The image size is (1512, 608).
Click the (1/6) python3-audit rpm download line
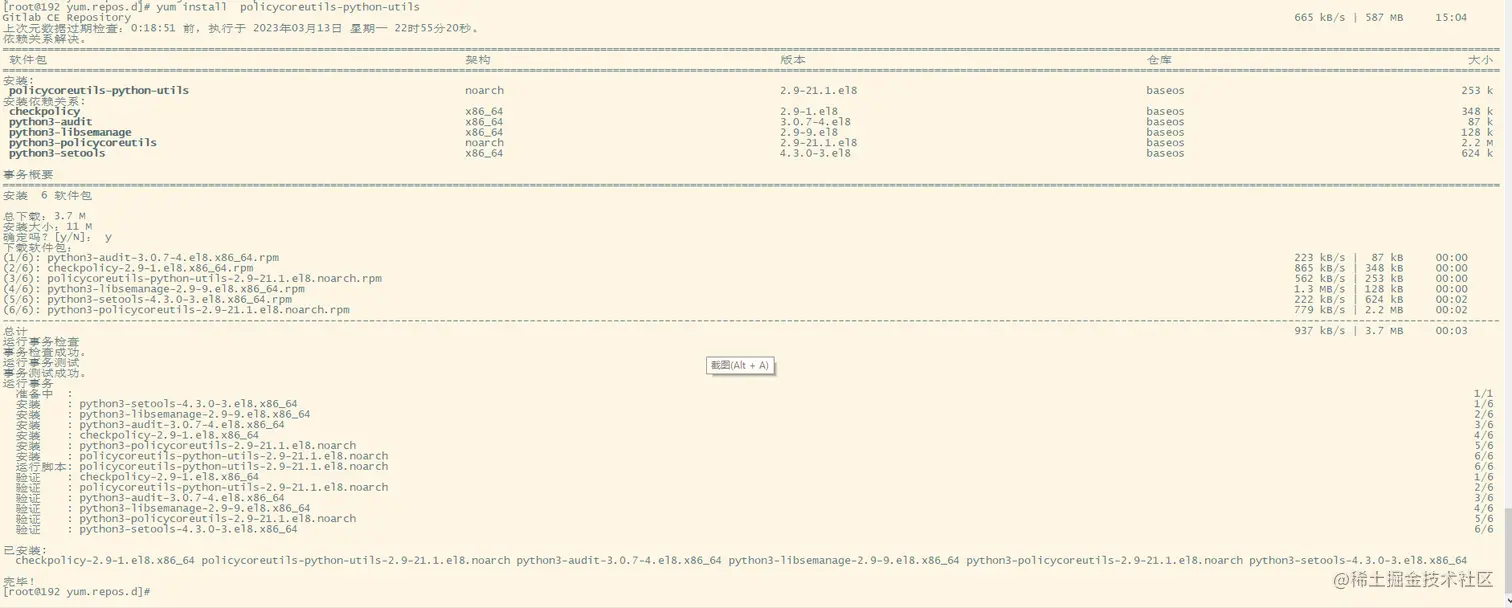[x=141, y=258]
